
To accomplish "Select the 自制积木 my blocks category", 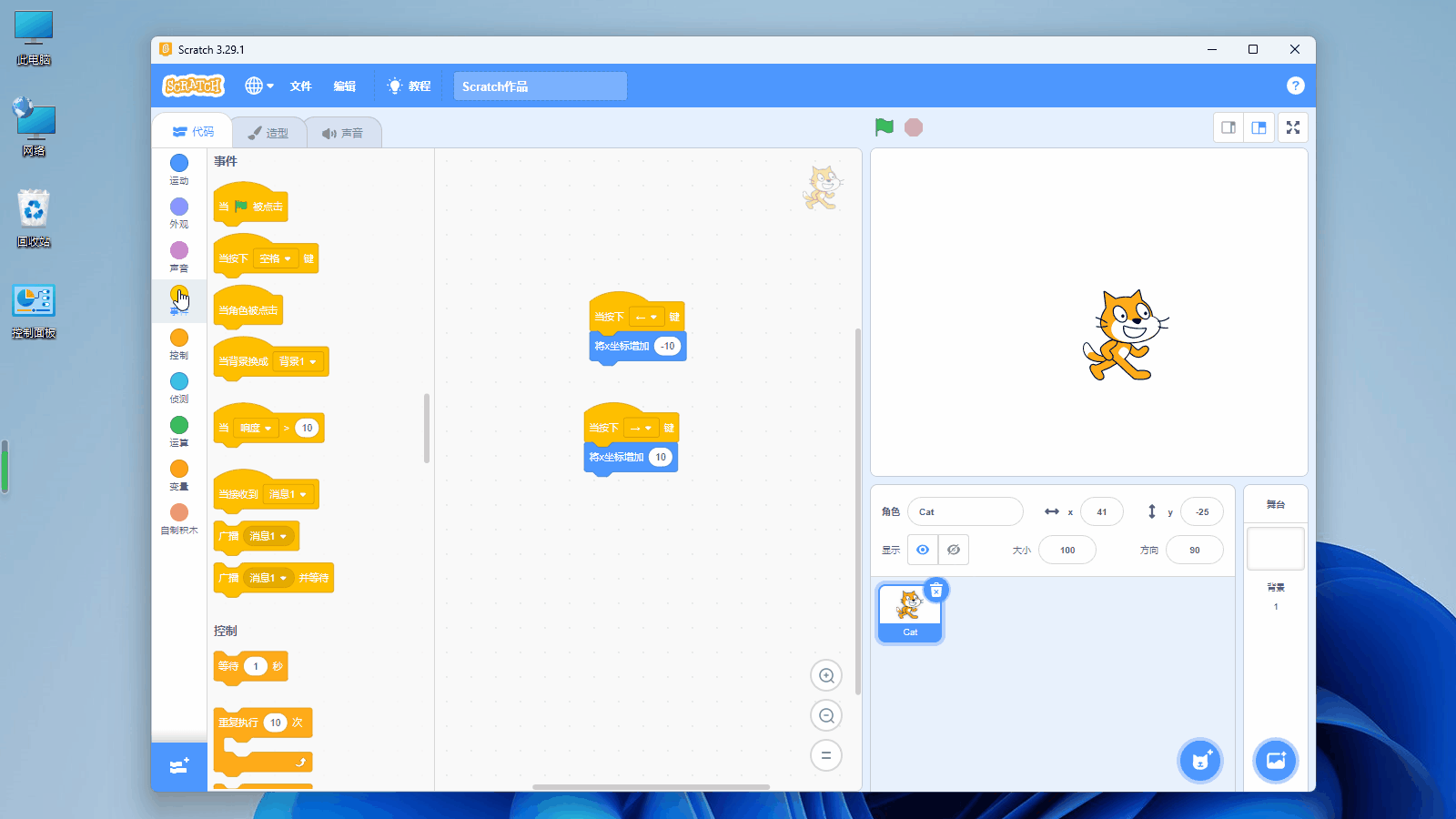I will [x=179, y=519].
